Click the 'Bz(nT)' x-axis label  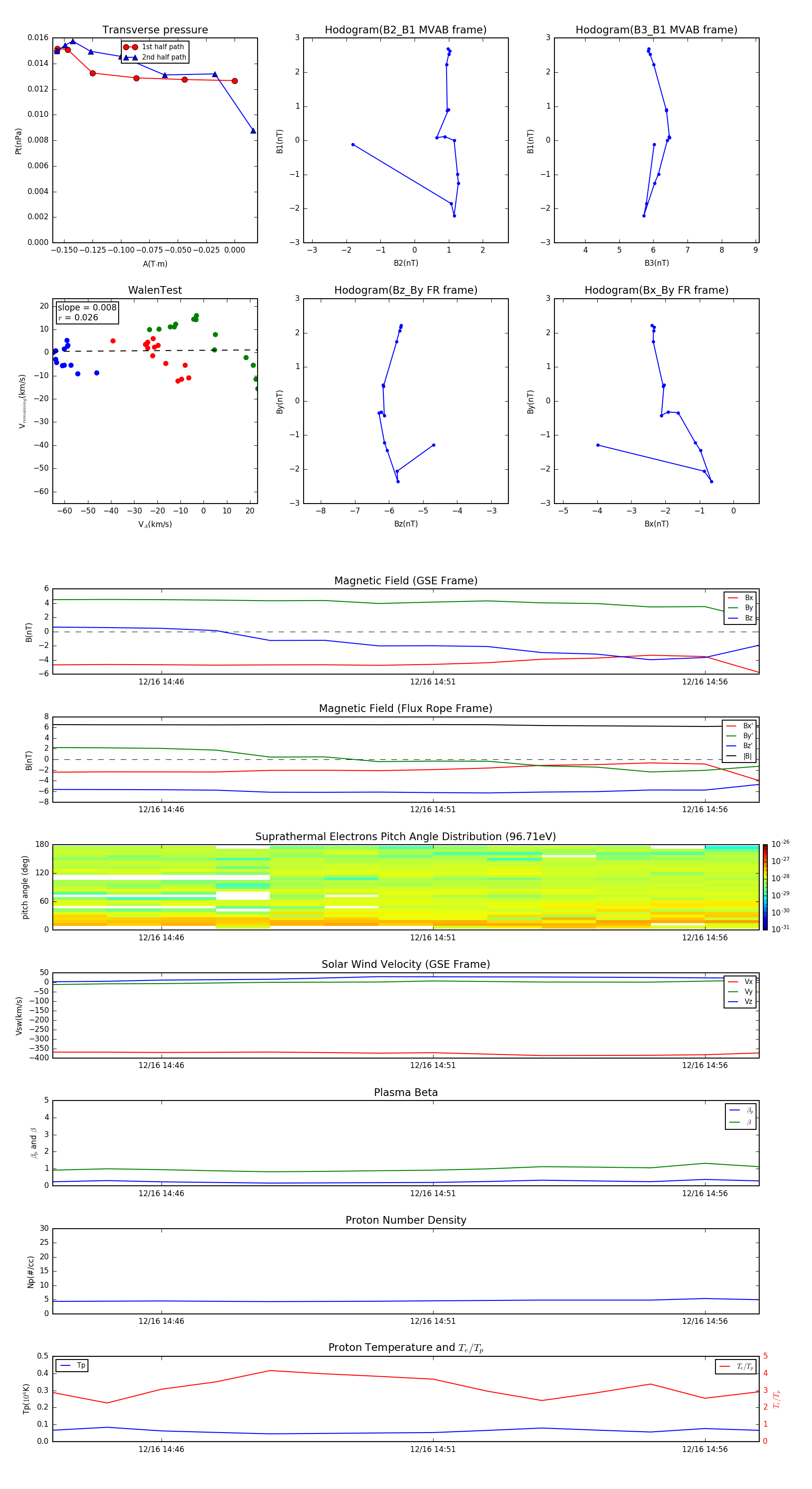(x=406, y=524)
